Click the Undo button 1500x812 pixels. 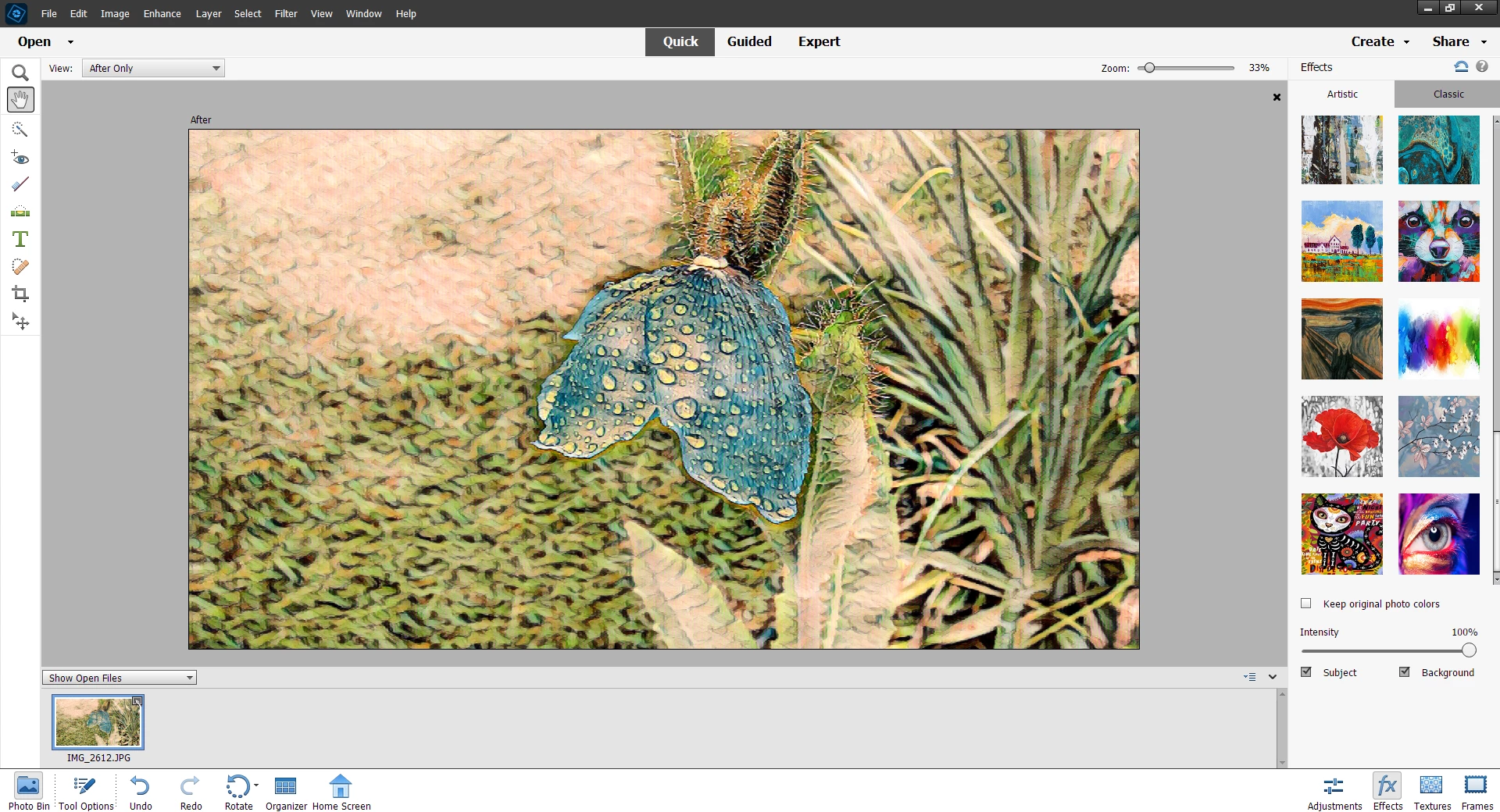coord(141,792)
